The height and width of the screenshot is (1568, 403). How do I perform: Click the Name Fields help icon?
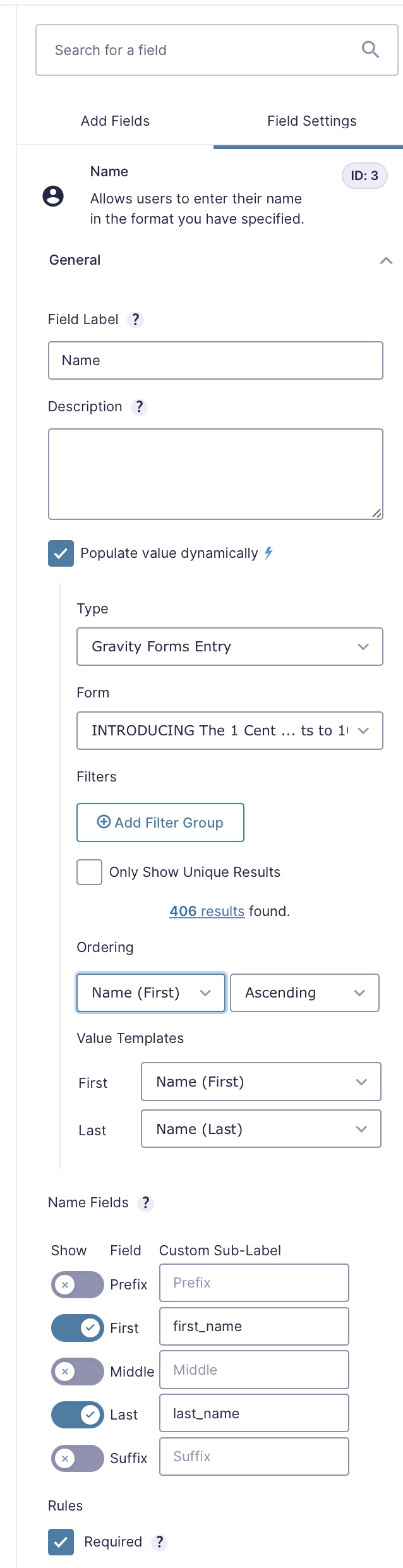(146, 1203)
